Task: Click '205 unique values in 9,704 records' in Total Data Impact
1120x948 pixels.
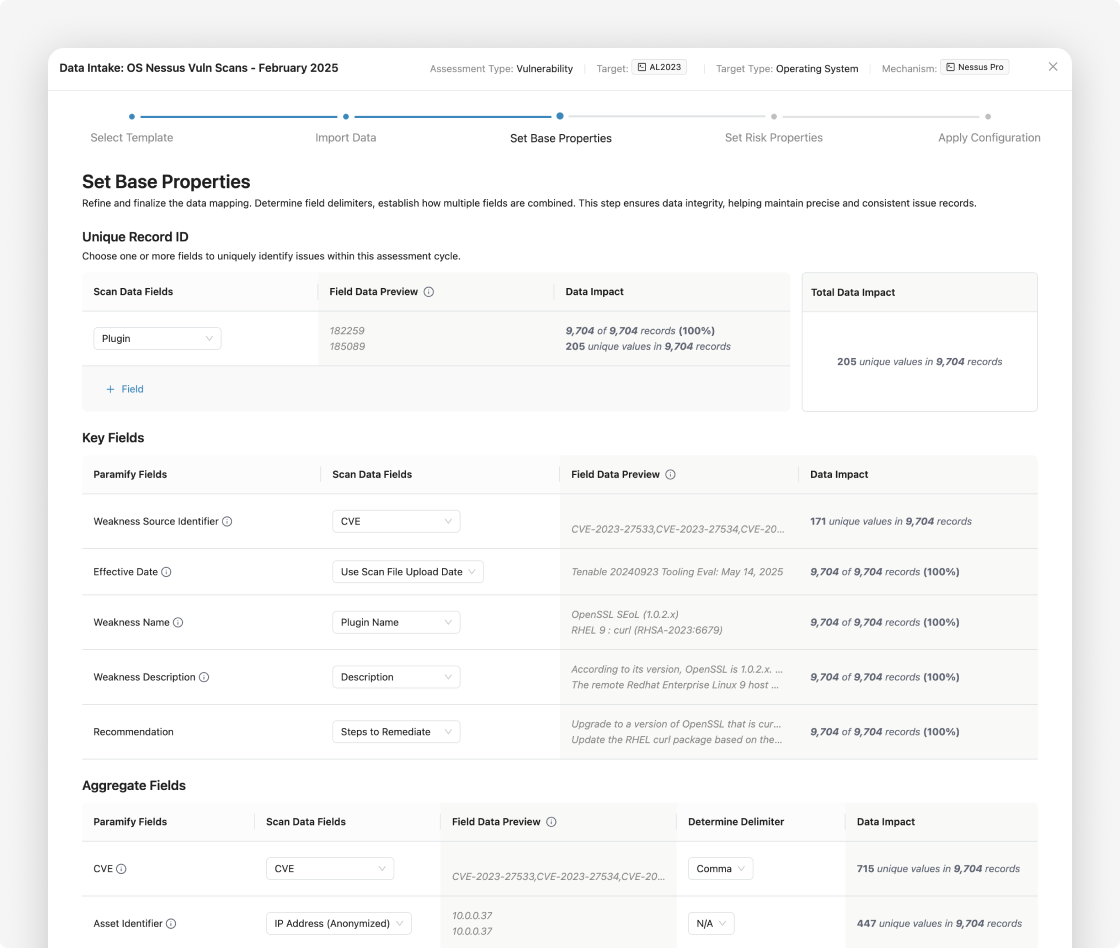Action: pos(919,362)
